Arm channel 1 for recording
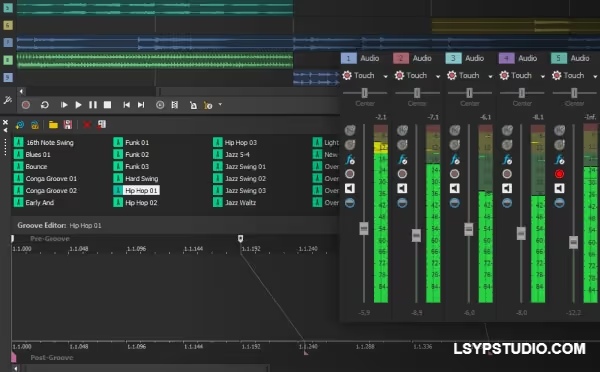 click(350, 174)
